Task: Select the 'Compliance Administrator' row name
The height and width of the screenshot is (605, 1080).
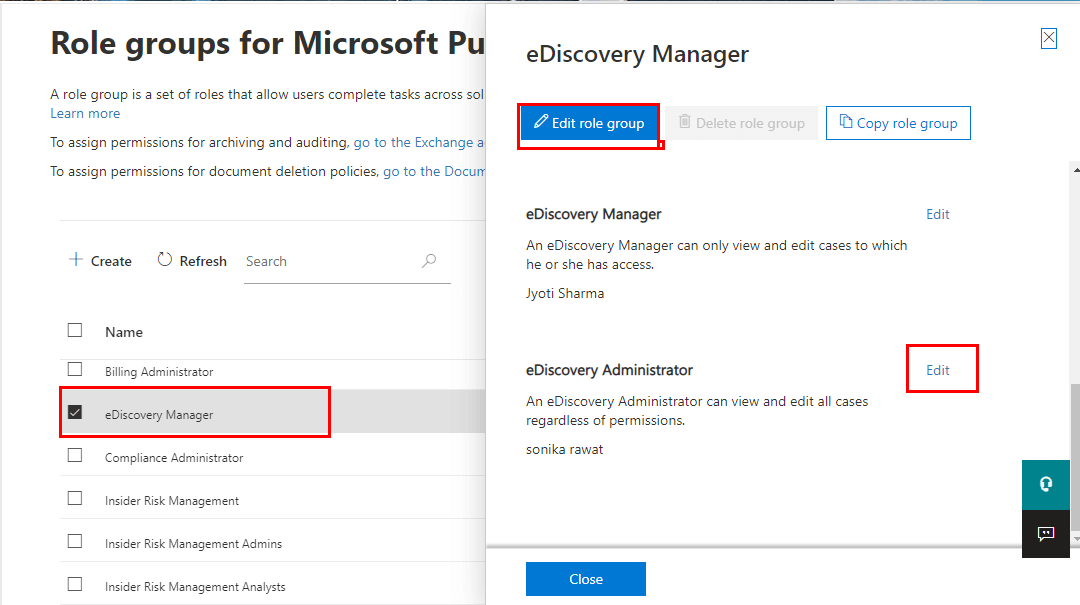Action: point(174,458)
